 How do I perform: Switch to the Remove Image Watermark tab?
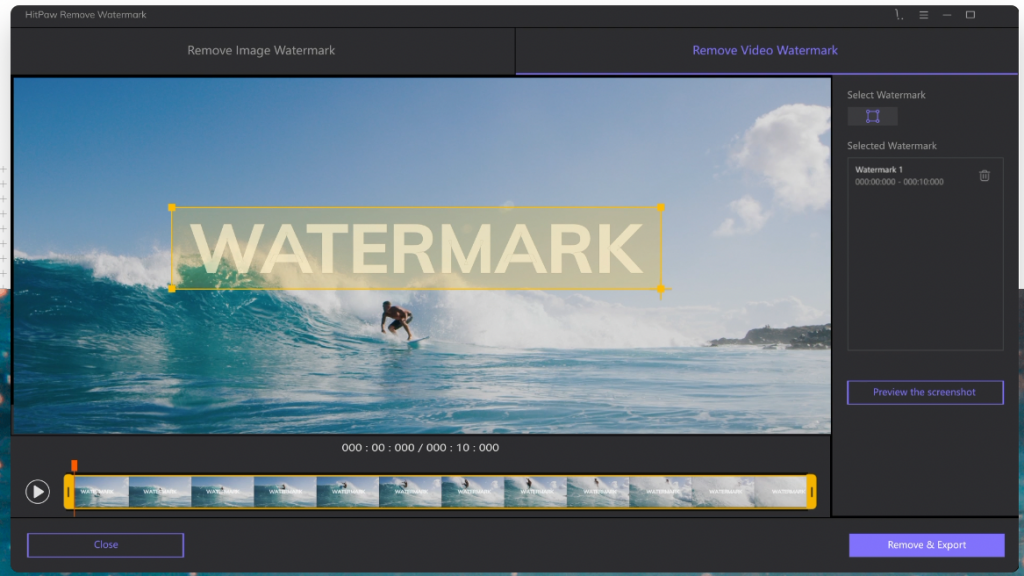click(262, 50)
